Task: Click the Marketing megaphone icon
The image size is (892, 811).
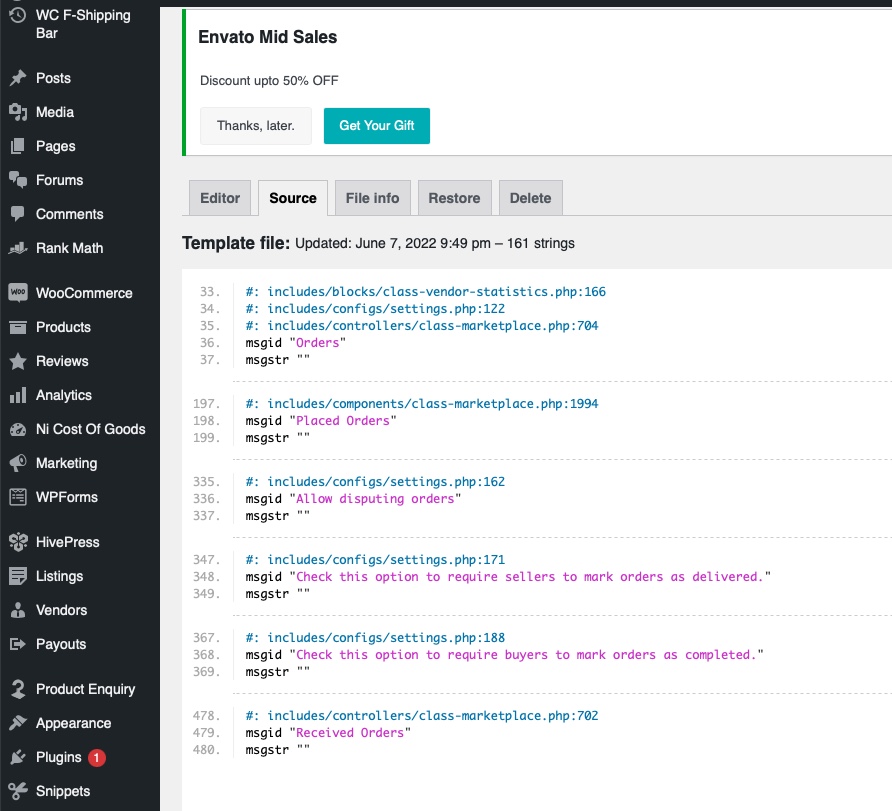Action: 18,463
